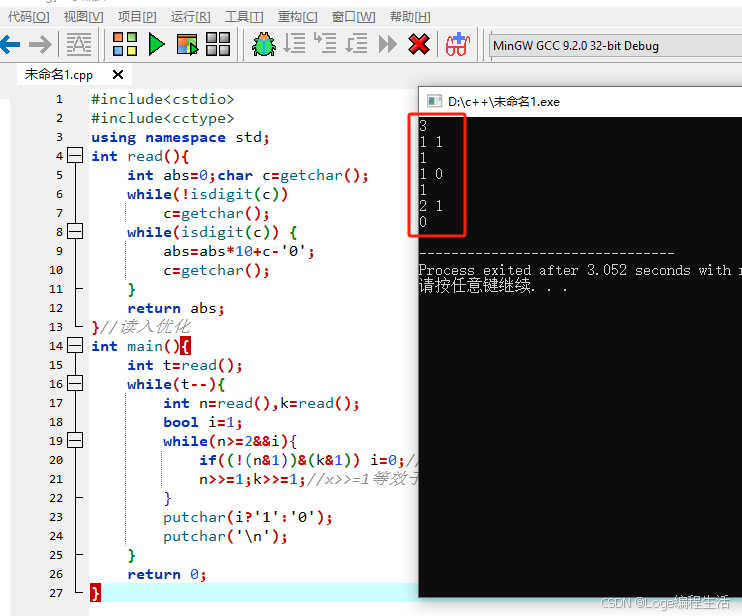The image size is (742, 616).
Task: Click the rebuild all gray squares icon
Action: coord(218,44)
